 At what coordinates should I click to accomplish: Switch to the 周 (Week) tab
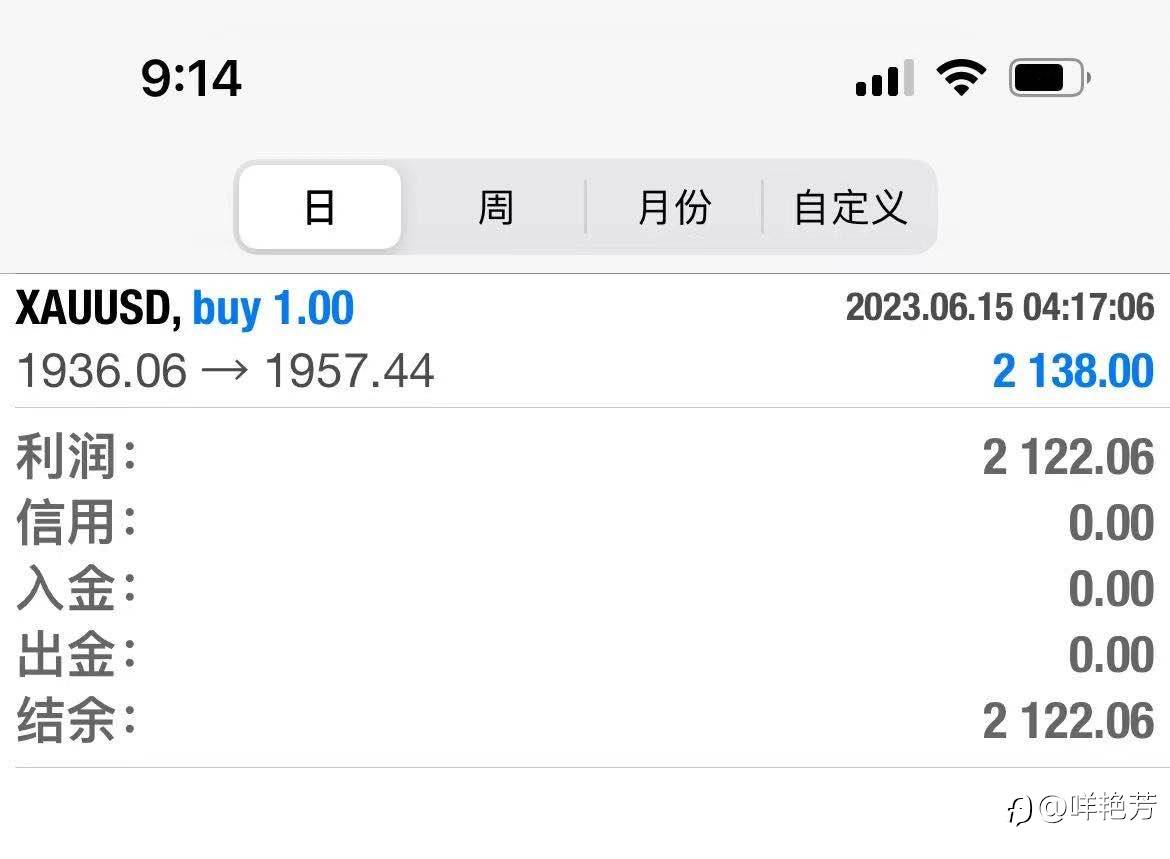pyautogui.click(x=495, y=208)
